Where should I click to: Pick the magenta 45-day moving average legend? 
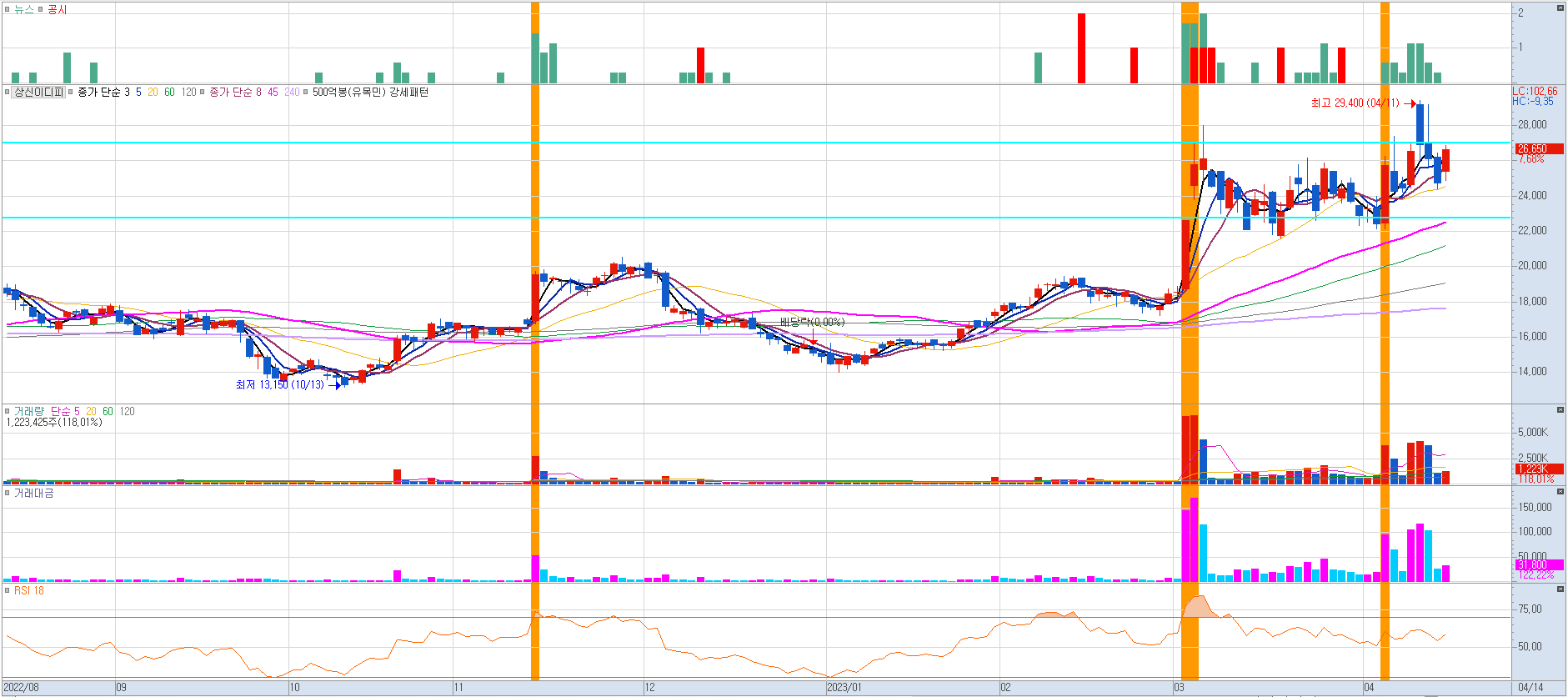(x=273, y=92)
